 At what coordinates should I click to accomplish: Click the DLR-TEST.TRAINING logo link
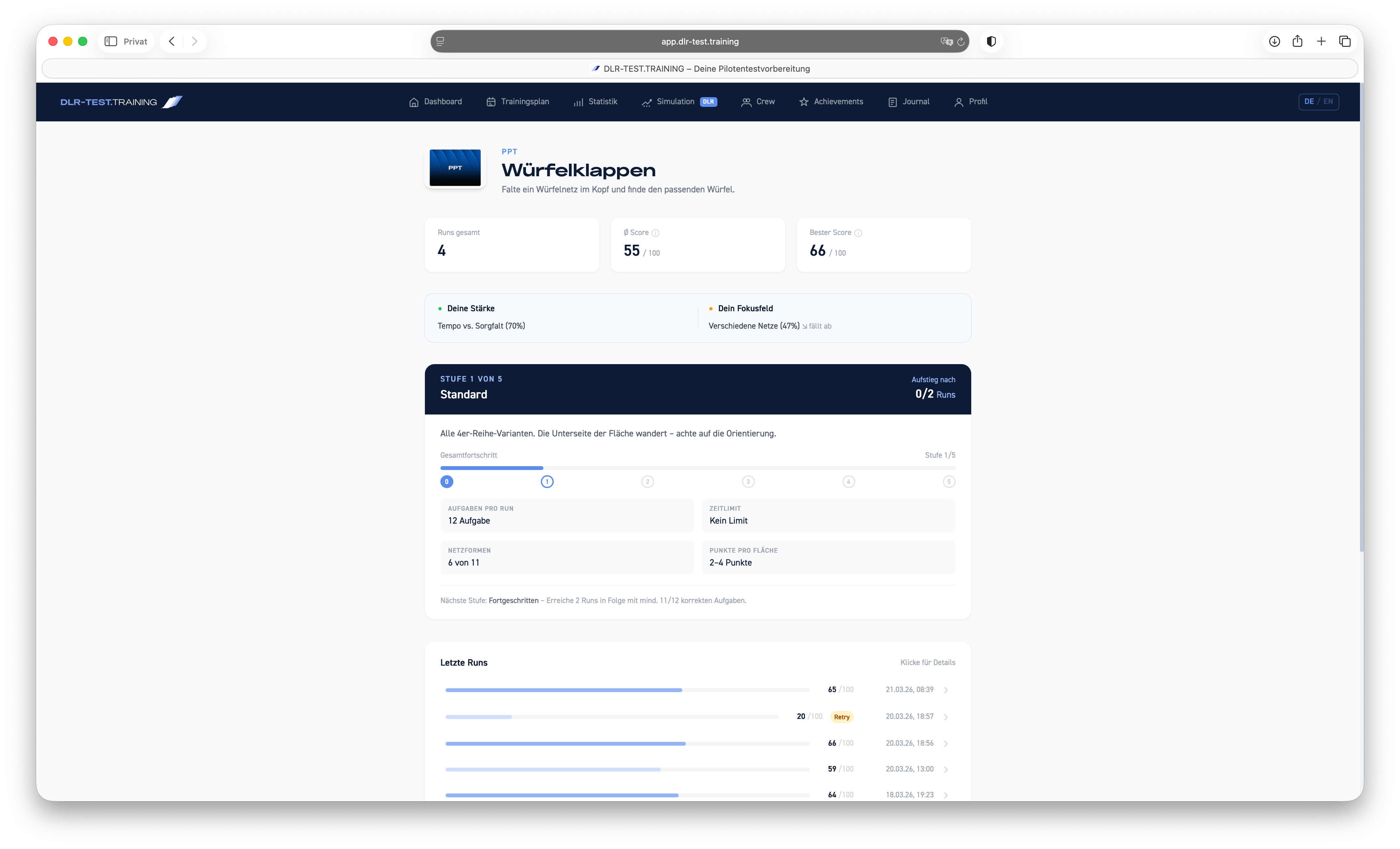(121, 102)
